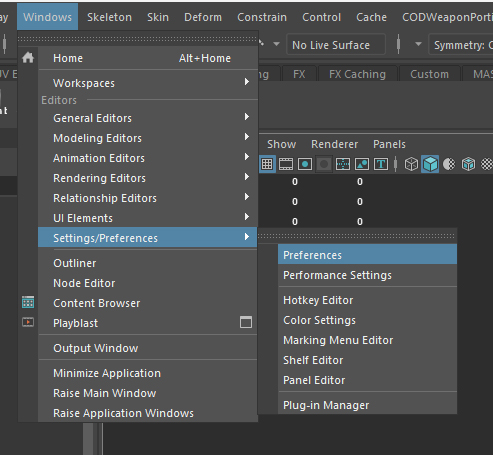Click the use default material icon
Viewport: 493px width, 455px height.
click(x=449, y=164)
